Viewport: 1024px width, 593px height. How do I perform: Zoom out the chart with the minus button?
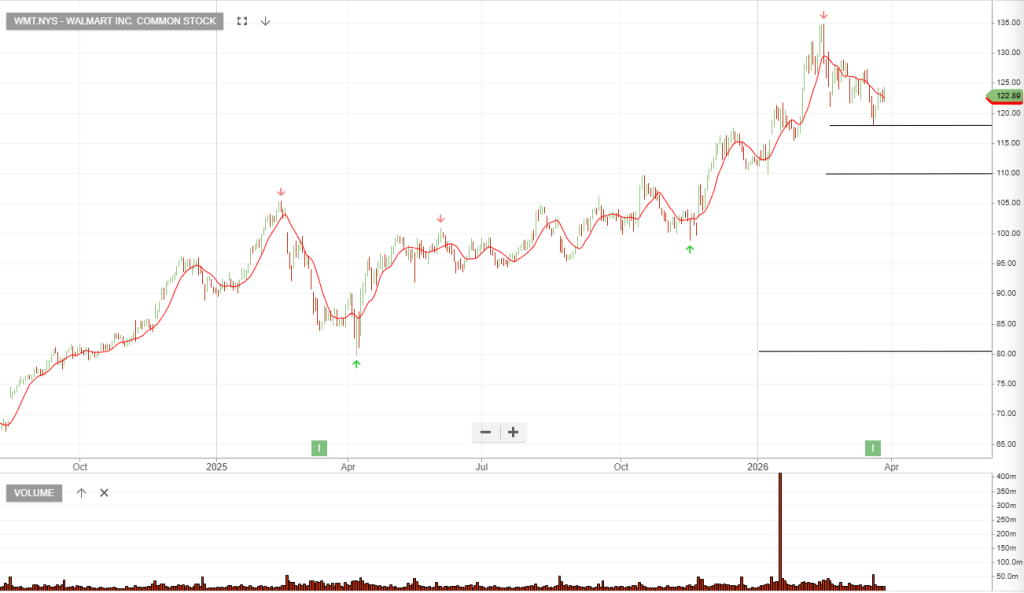click(486, 432)
